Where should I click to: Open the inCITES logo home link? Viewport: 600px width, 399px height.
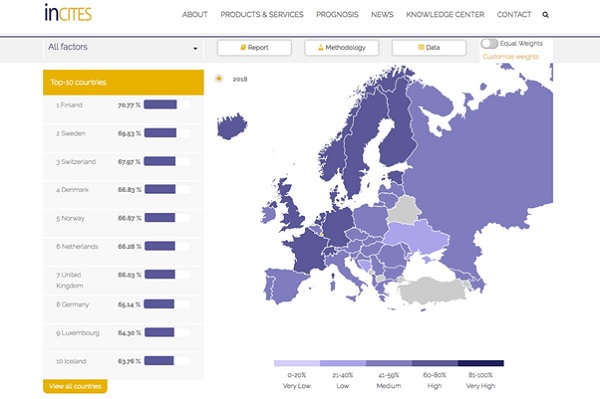coord(68,13)
